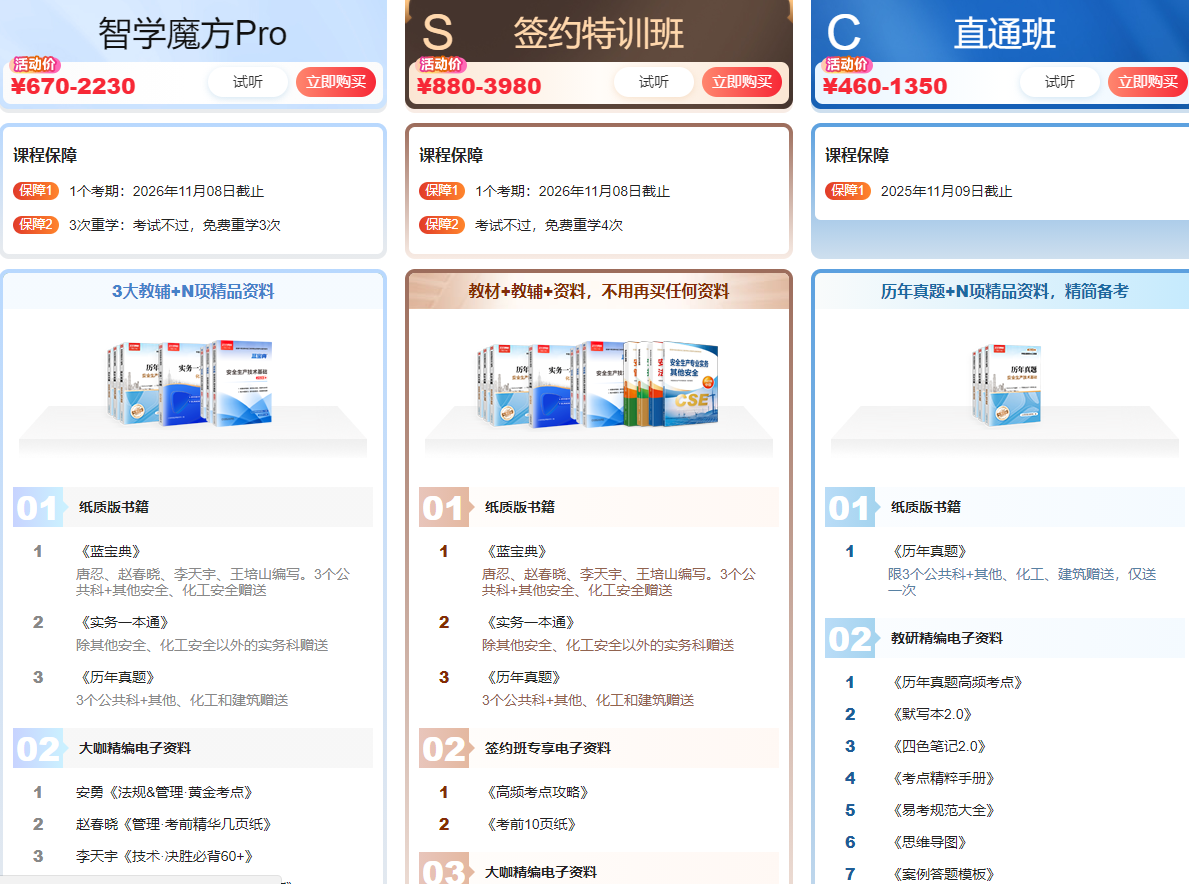Click 保障2 badge for 3次重学
Image resolution: width=1189 pixels, height=884 pixels.
click(36, 225)
